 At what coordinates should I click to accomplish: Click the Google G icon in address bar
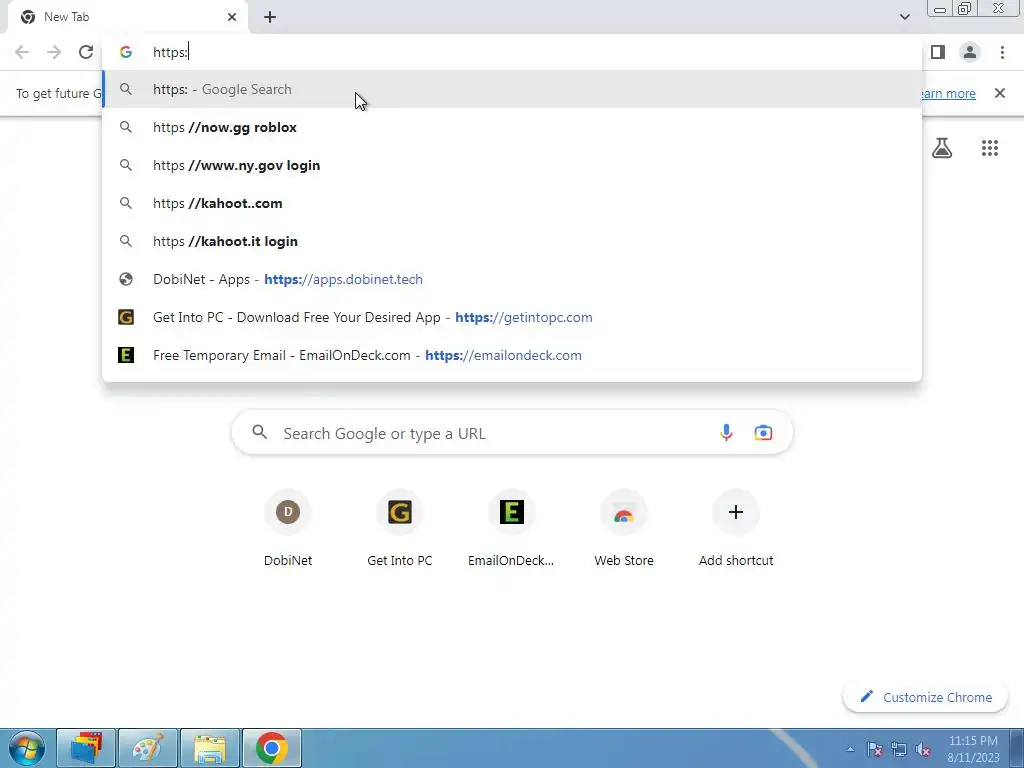tap(125, 52)
